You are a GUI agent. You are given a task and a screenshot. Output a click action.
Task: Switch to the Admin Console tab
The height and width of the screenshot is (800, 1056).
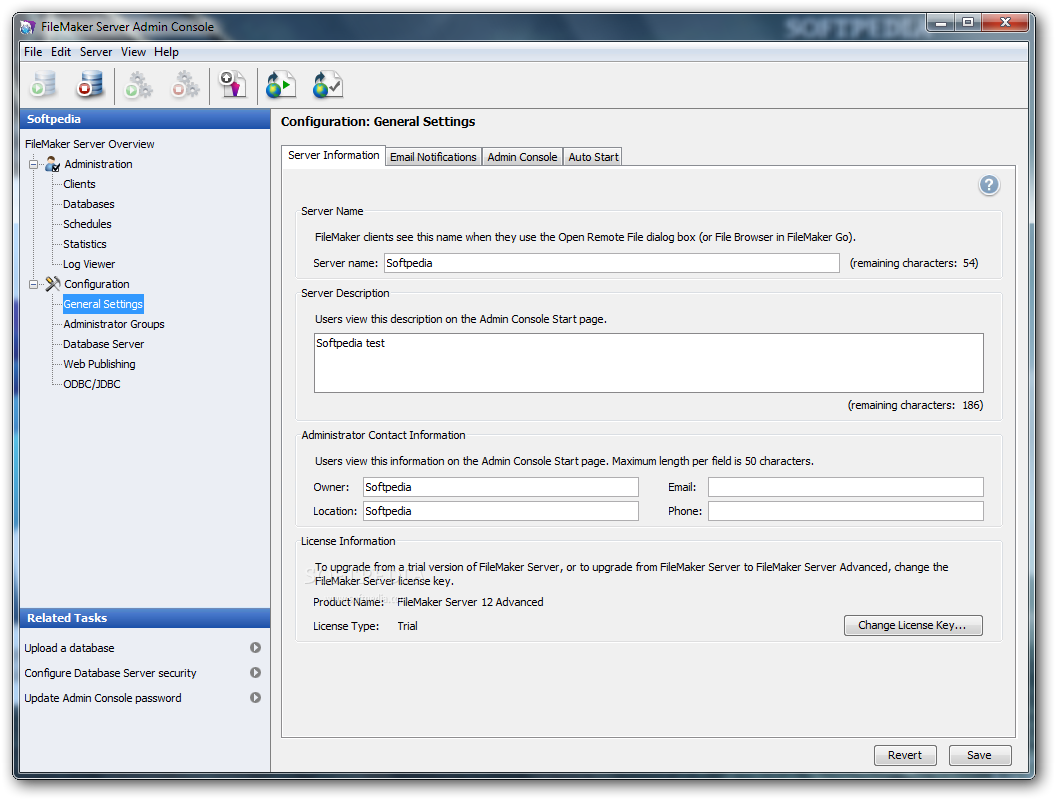coord(522,157)
